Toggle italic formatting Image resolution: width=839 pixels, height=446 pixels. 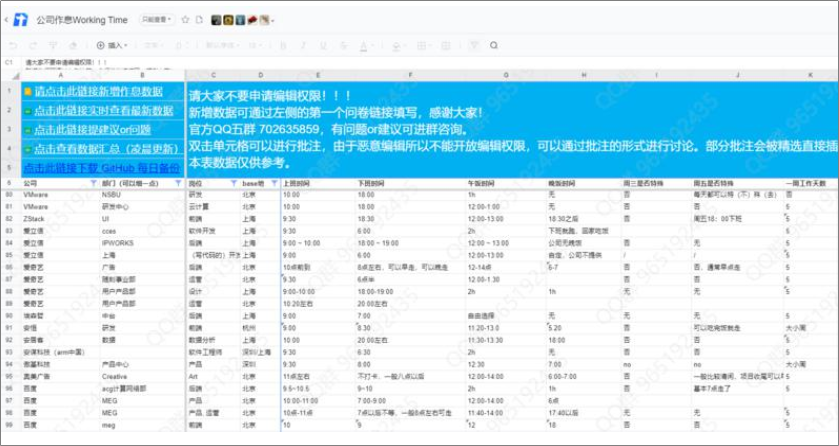(303, 45)
